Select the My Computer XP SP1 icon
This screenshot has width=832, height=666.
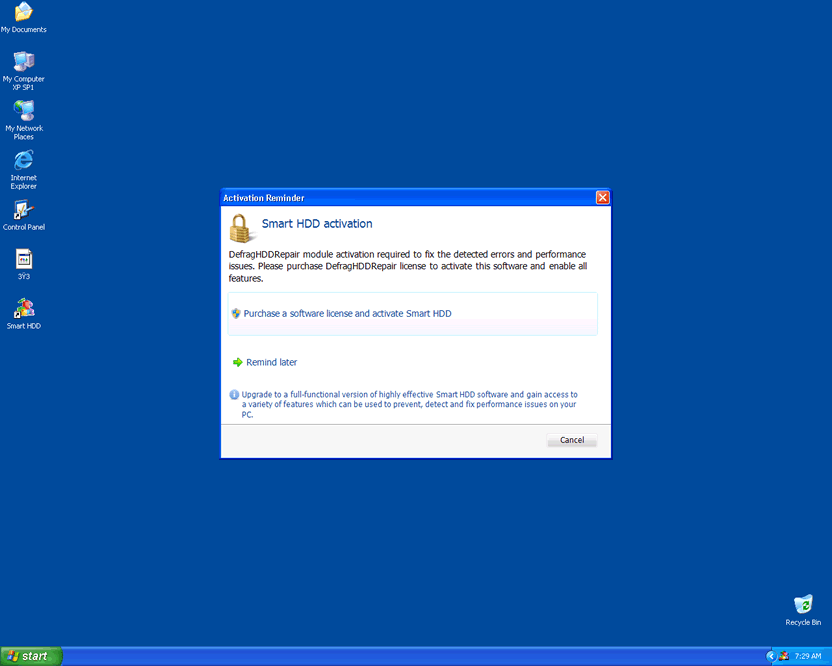tap(24, 61)
